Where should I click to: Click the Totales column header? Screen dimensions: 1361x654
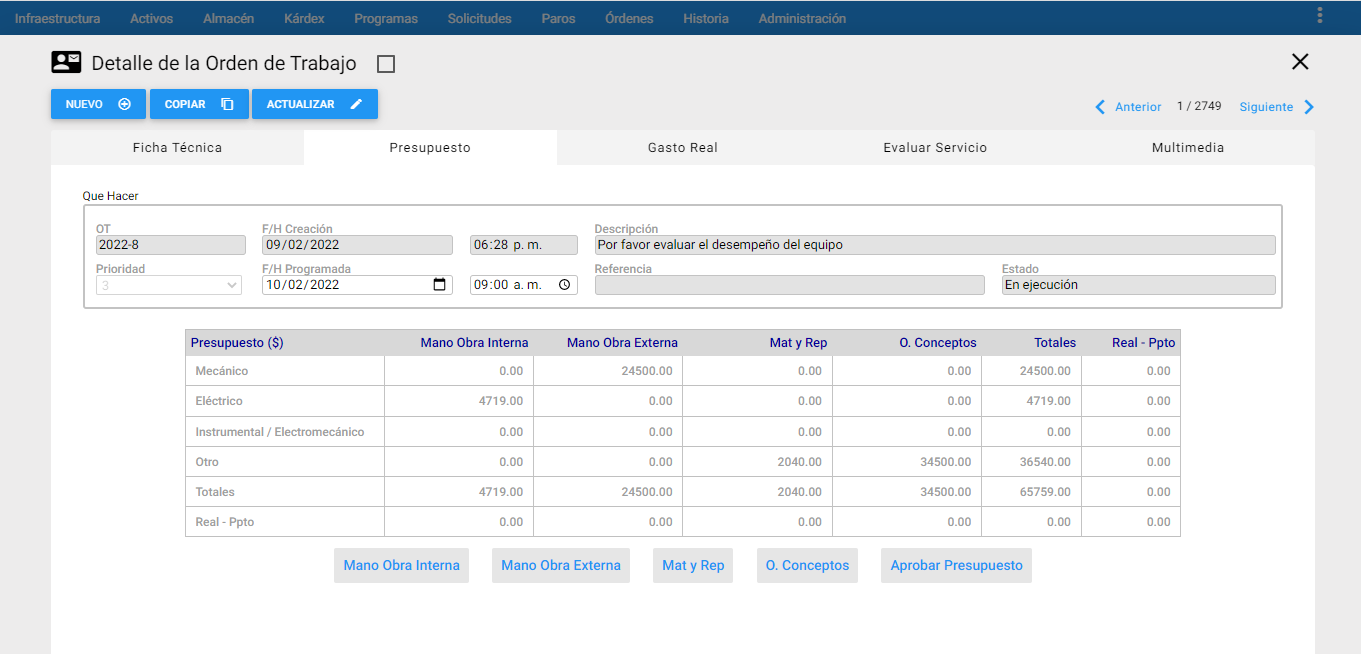[x=1055, y=343]
